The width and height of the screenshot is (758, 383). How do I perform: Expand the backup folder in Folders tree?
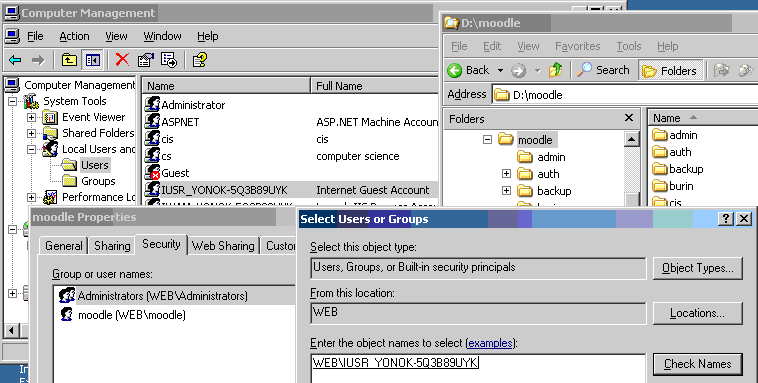[x=506, y=190]
